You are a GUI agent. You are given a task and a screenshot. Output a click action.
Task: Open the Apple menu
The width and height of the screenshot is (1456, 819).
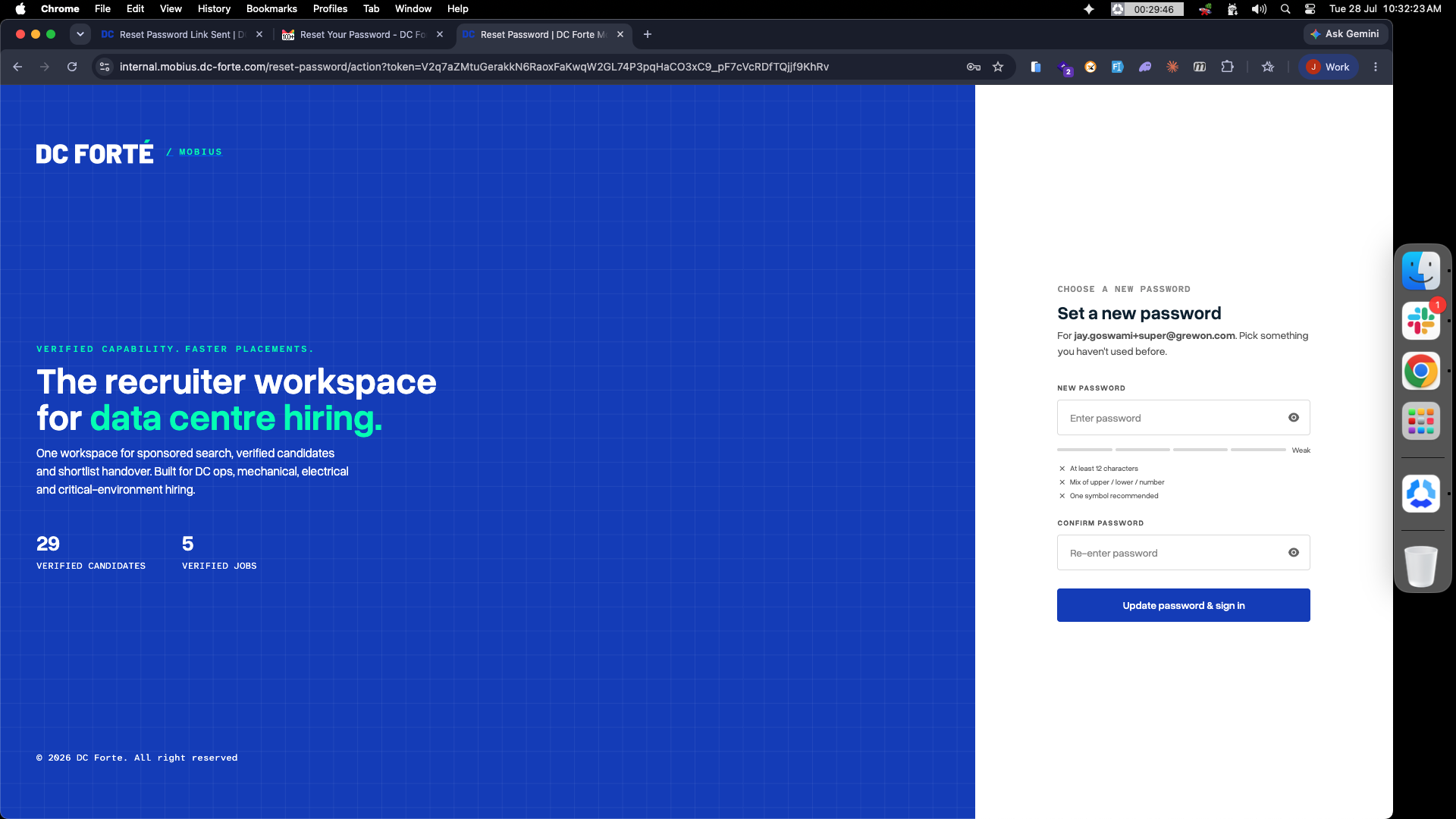[x=20, y=9]
